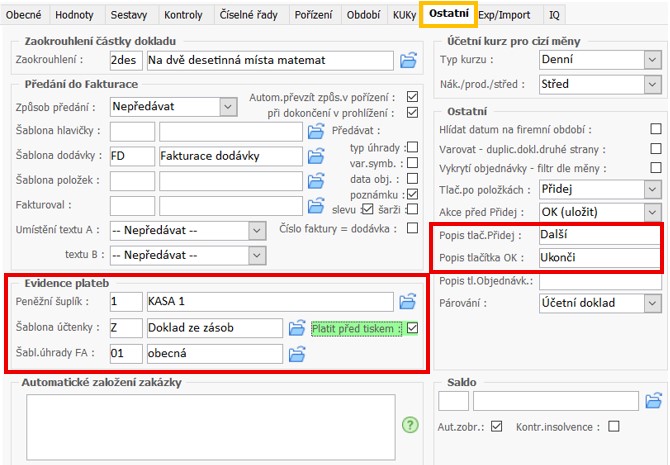Click the Popis tlačítka OK field
670x465 pixels.
point(598,257)
